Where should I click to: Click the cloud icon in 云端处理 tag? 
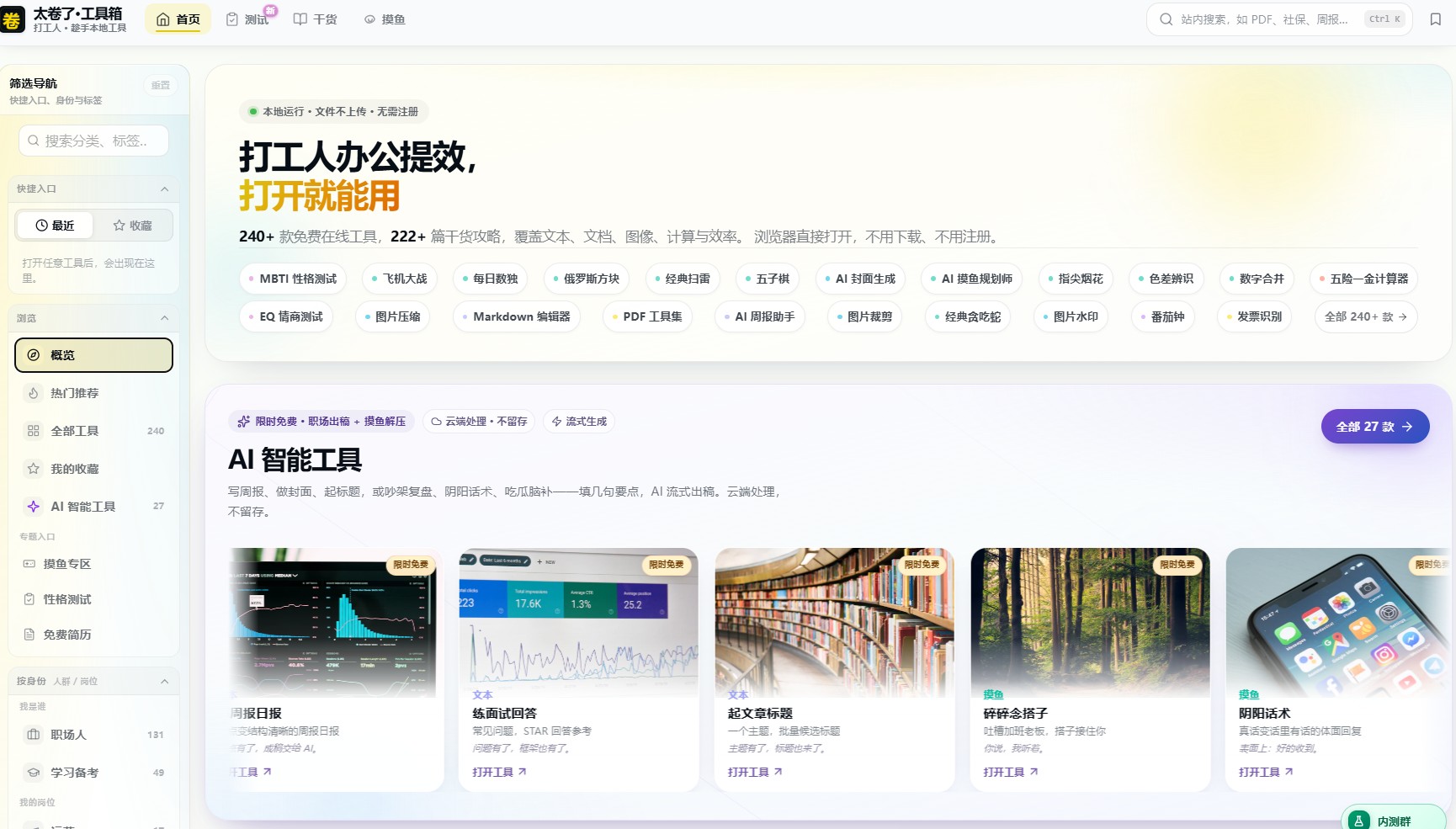436,422
